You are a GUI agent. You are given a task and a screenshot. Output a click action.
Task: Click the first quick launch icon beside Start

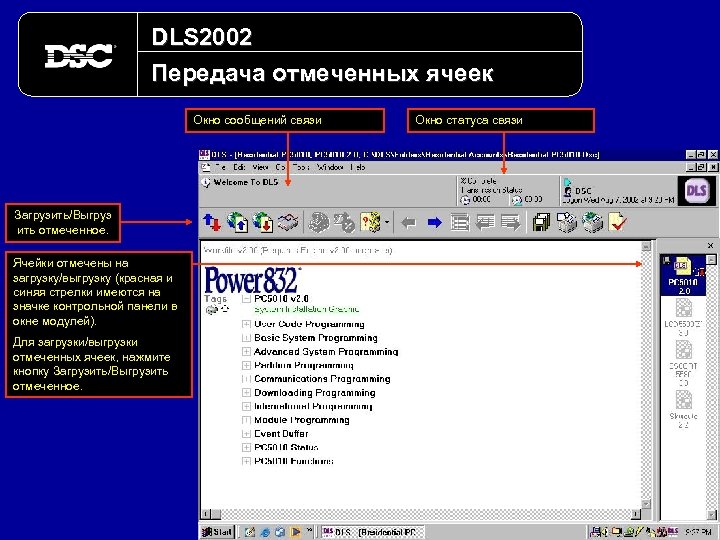pyautogui.click(x=250, y=532)
